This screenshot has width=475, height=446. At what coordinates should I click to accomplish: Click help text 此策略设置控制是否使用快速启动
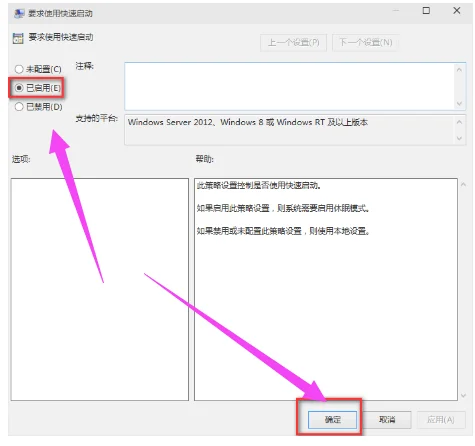(259, 185)
